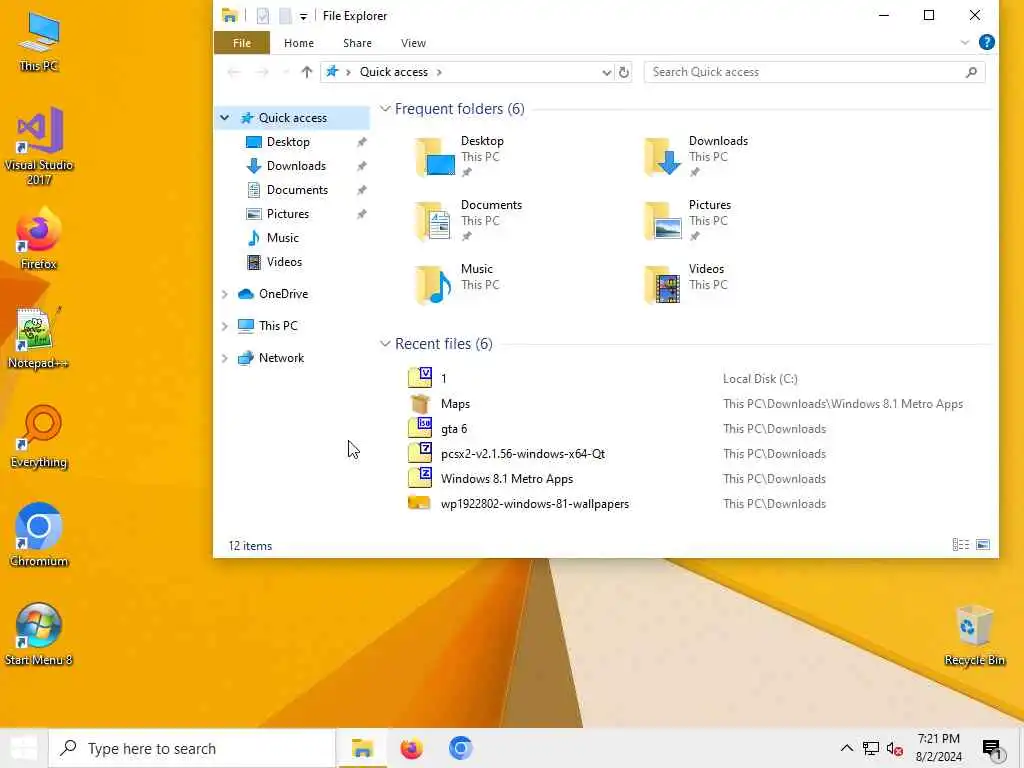The width and height of the screenshot is (1024, 768).
Task: Open Chromium from the taskbar
Action: (x=460, y=748)
